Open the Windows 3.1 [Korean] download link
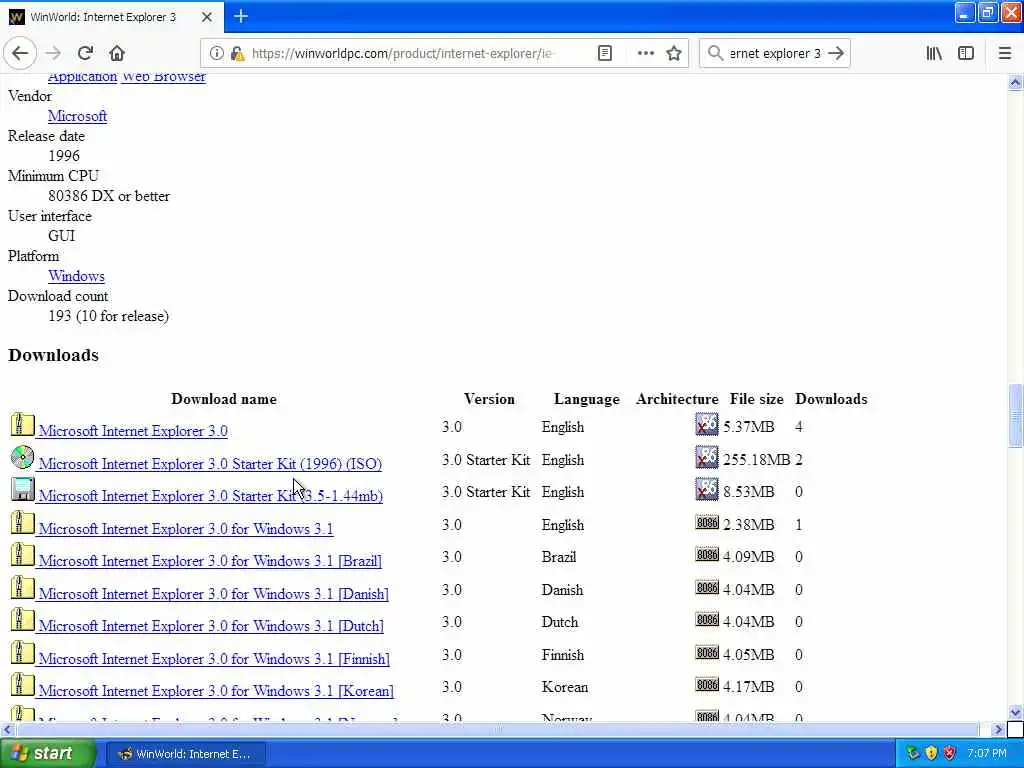This screenshot has height=768, width=1024. 216,690
